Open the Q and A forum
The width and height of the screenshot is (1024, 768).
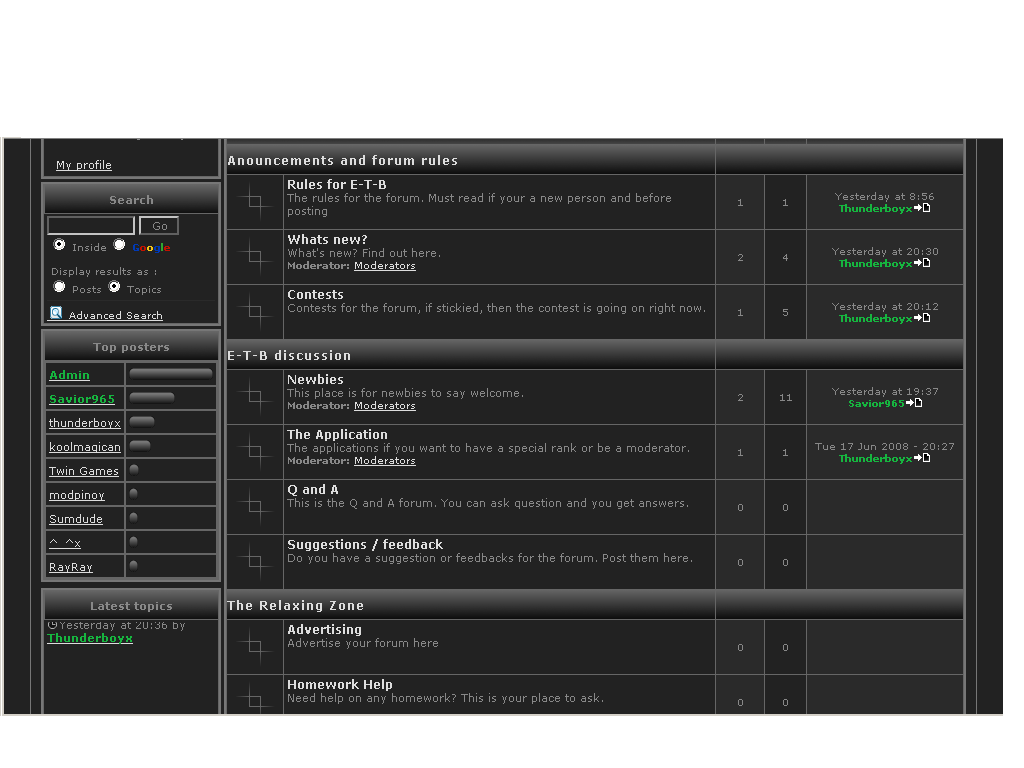tap(313, 489)
